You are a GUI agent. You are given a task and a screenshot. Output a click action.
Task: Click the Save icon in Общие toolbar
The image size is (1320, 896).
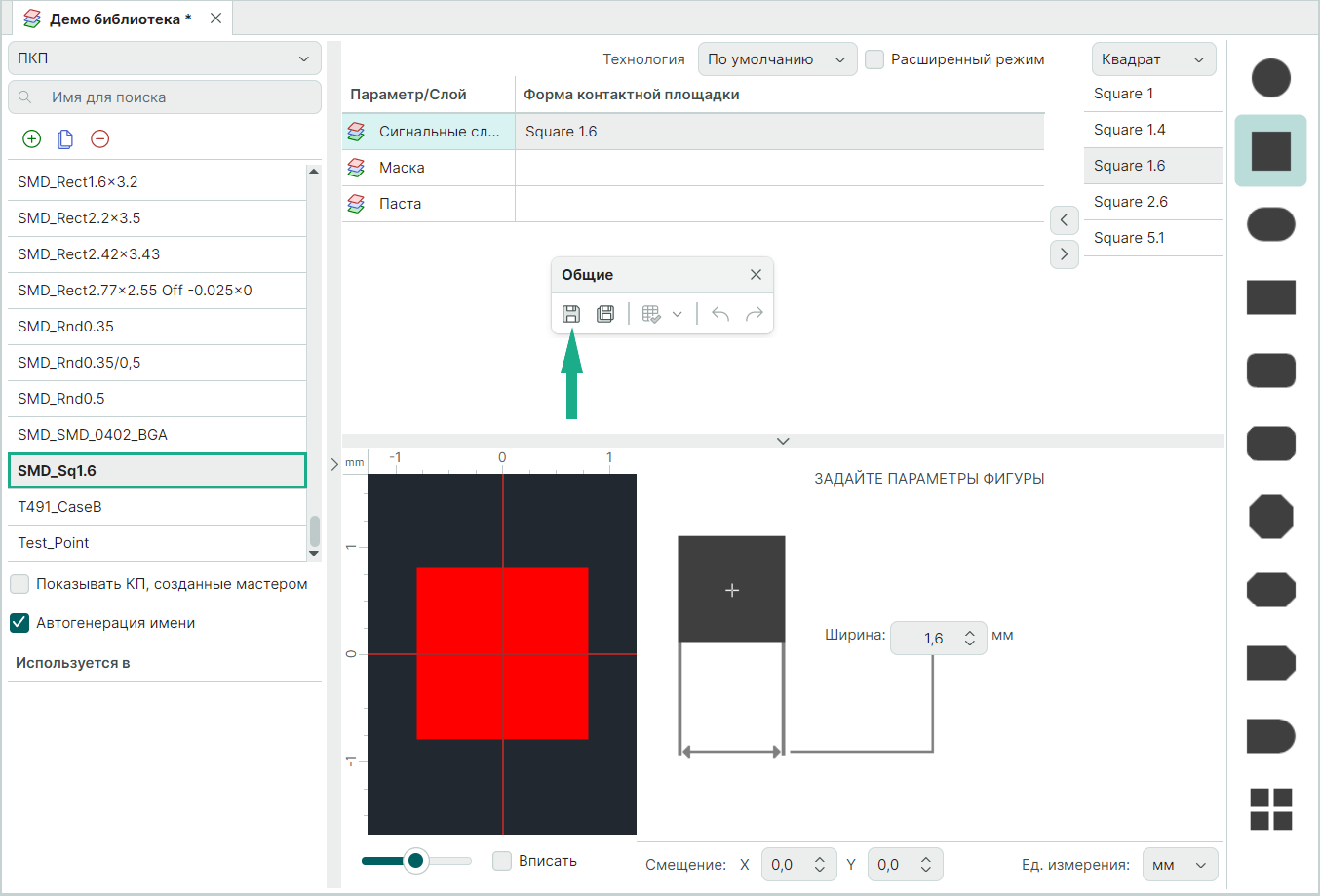pyautogui.click(x=571, y=314)
